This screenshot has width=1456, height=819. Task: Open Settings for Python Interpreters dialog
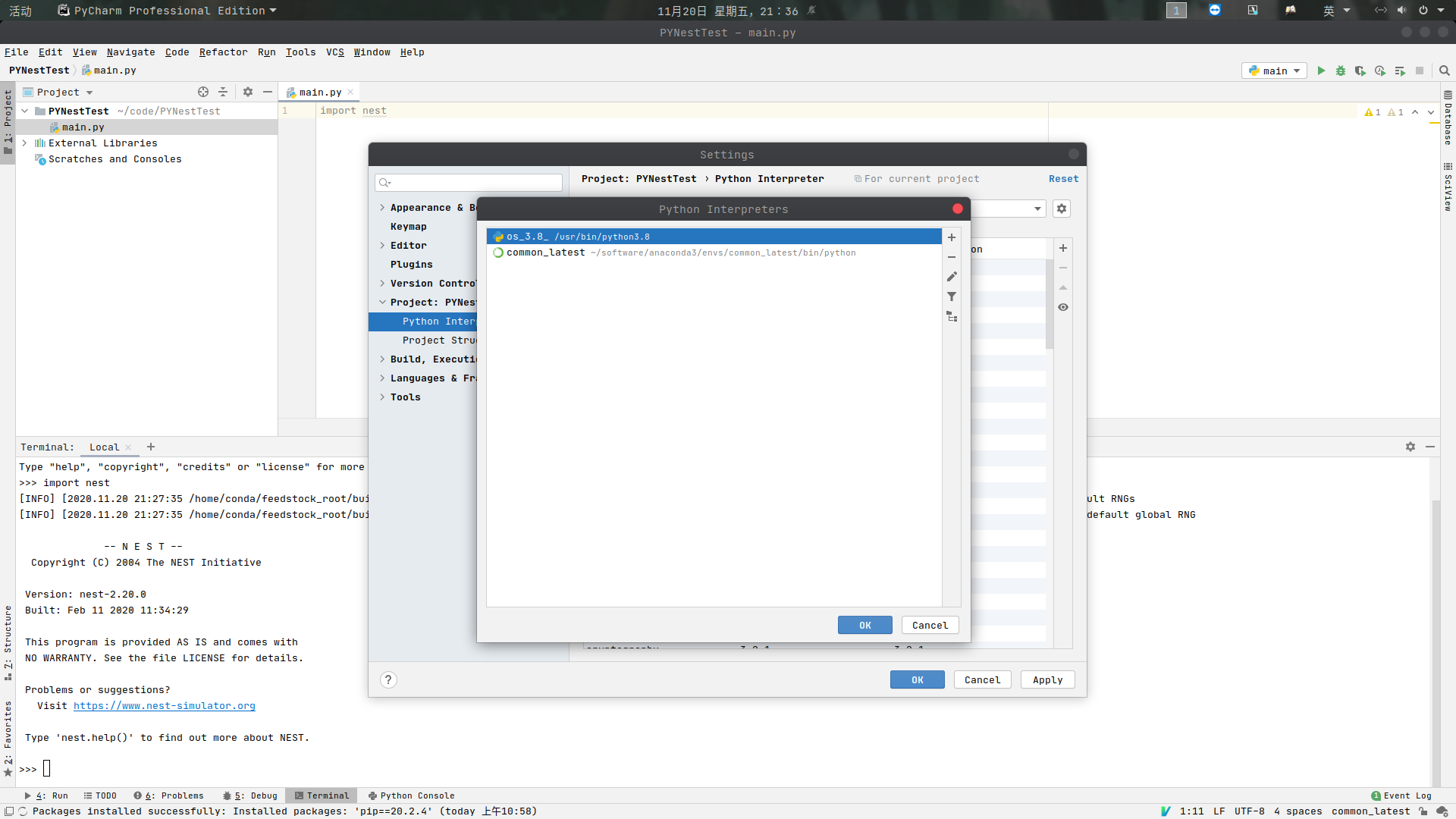coord(1061,209)
